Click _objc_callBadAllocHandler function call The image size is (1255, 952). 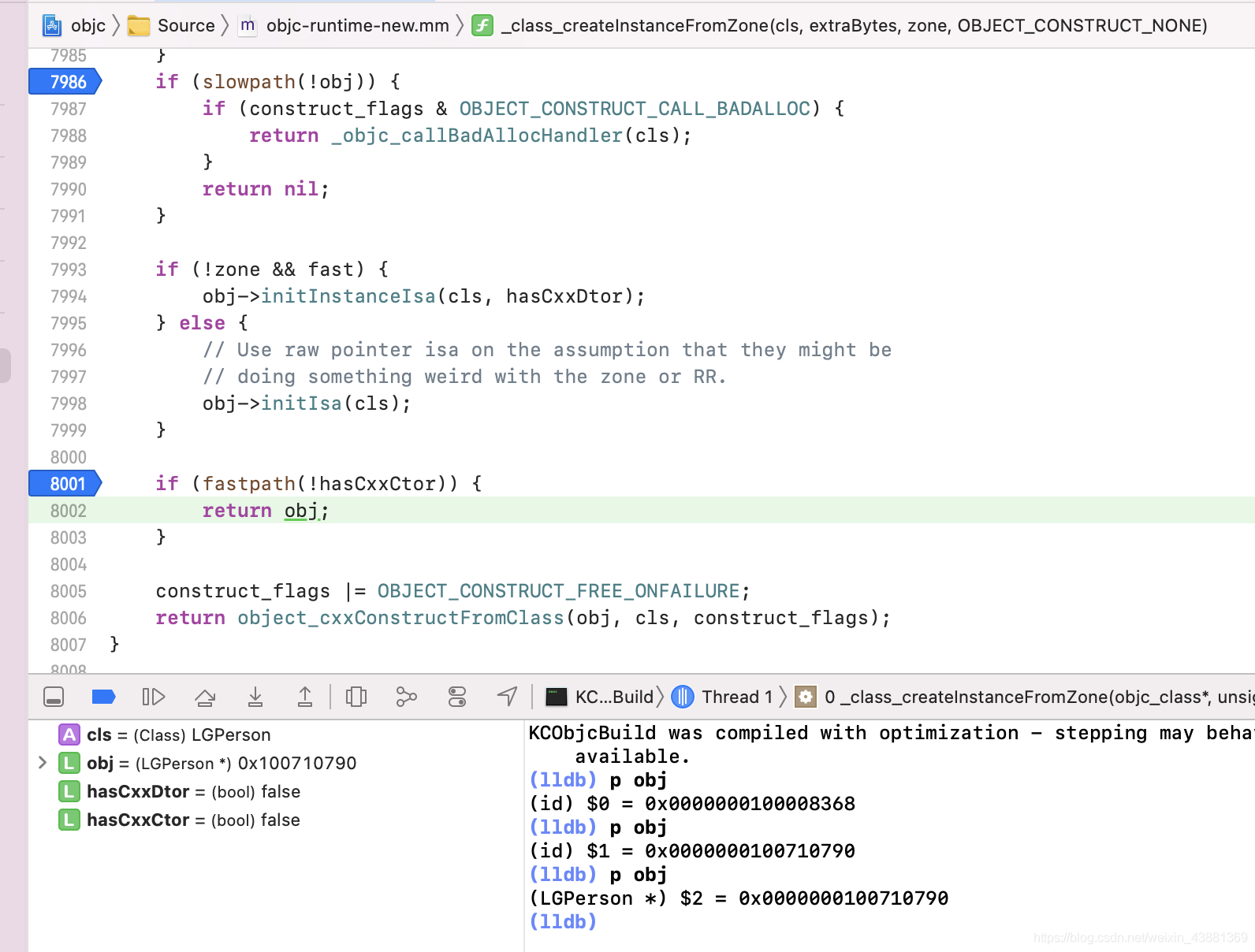coord(477,136)
